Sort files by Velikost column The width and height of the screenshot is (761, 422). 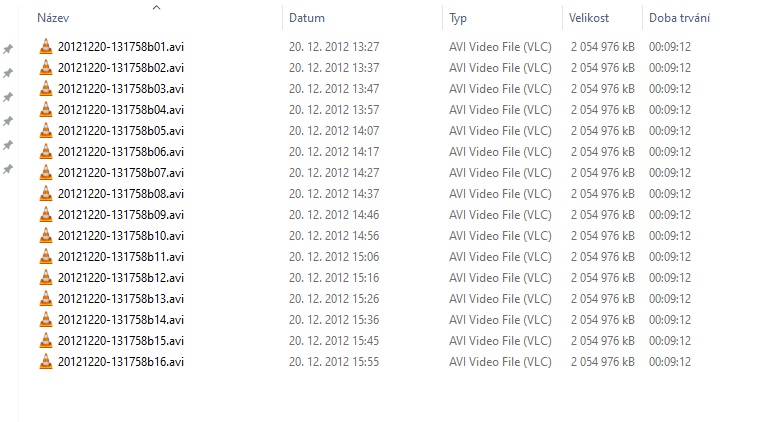(589, 18)
